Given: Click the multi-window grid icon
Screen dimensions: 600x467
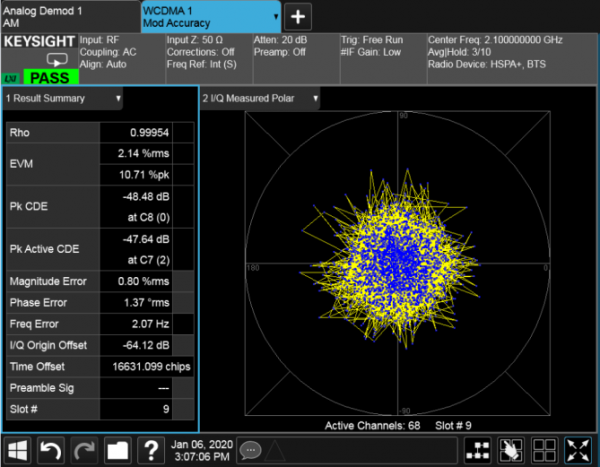Looking at the screenshot, I should click(545, 450).
